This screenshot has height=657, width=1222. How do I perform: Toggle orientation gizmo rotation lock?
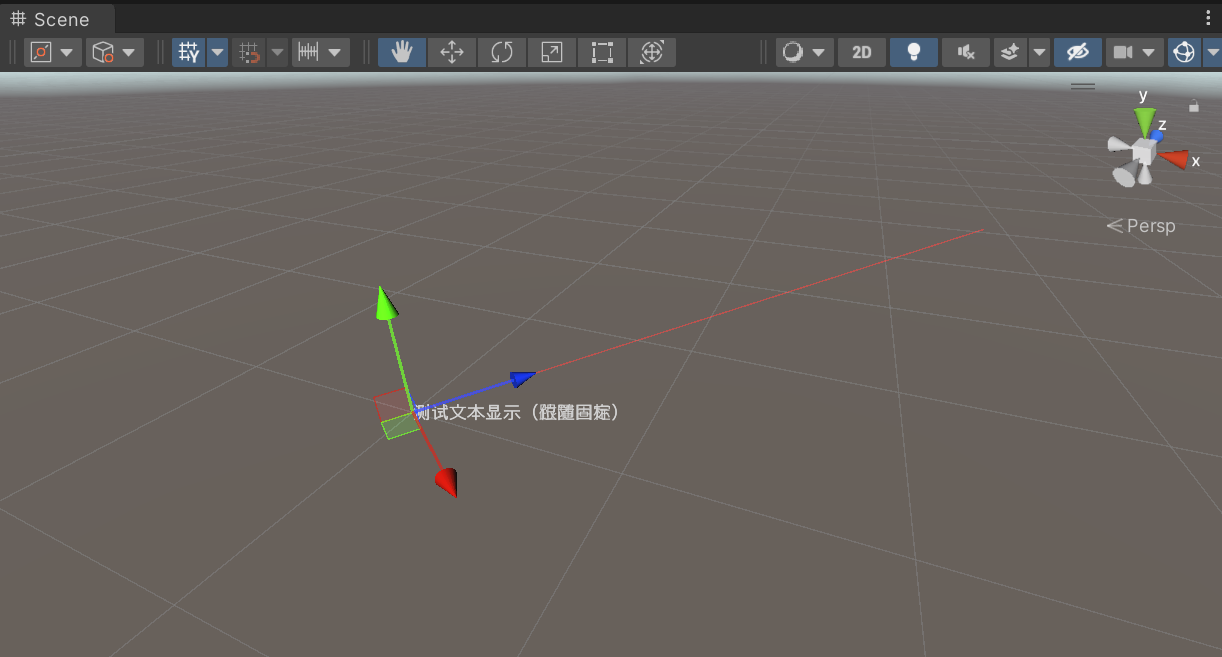pyautogui.click(x=1193, y=105)
